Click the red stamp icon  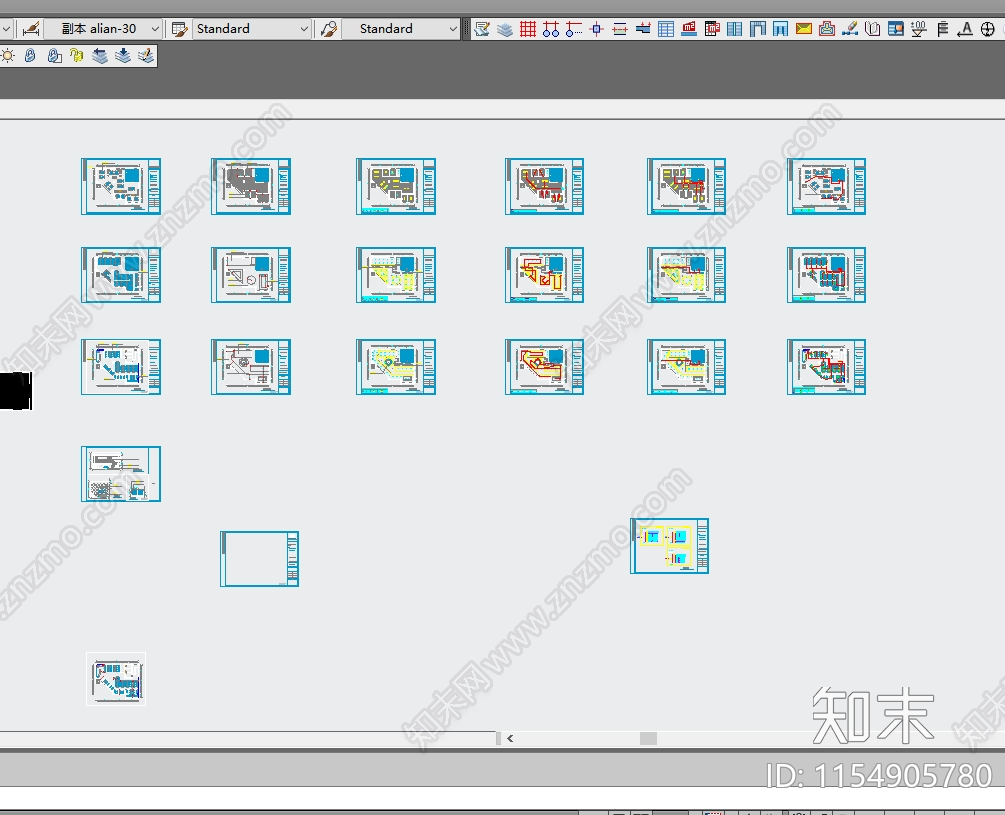(x=827, y=29)
